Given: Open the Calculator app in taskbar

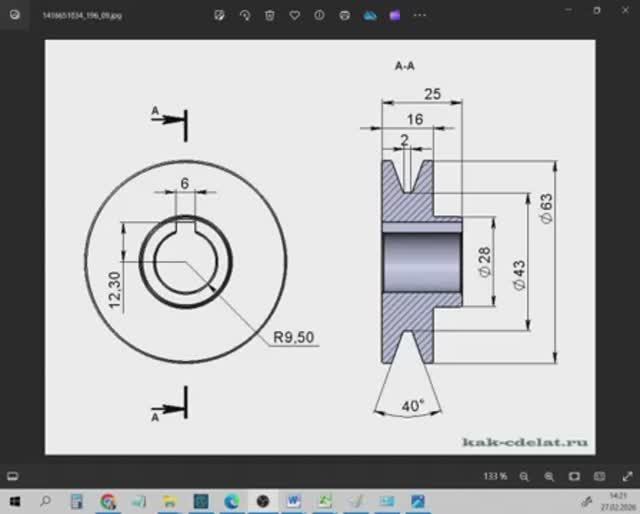Looking at the screenshot, I should [76, 502].
